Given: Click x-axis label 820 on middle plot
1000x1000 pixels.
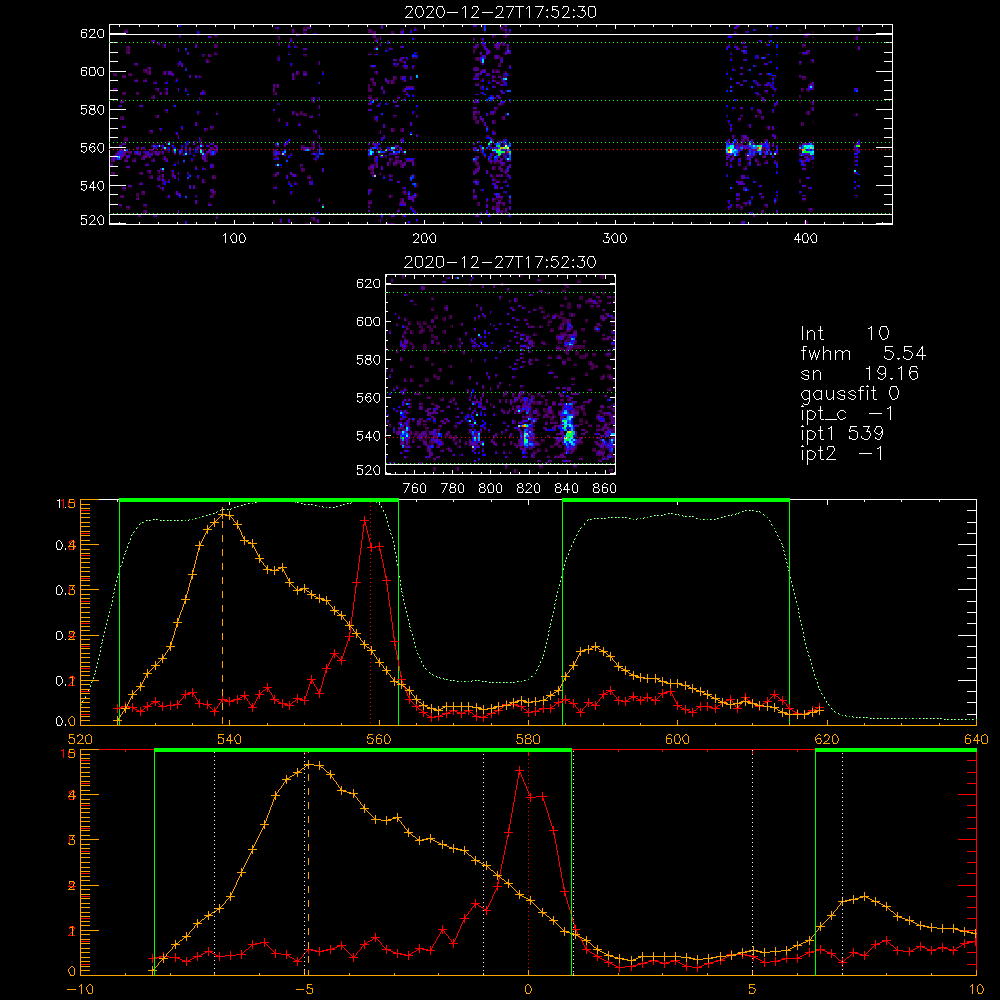Looking at the screenshot, I should (x=529, y=489).
